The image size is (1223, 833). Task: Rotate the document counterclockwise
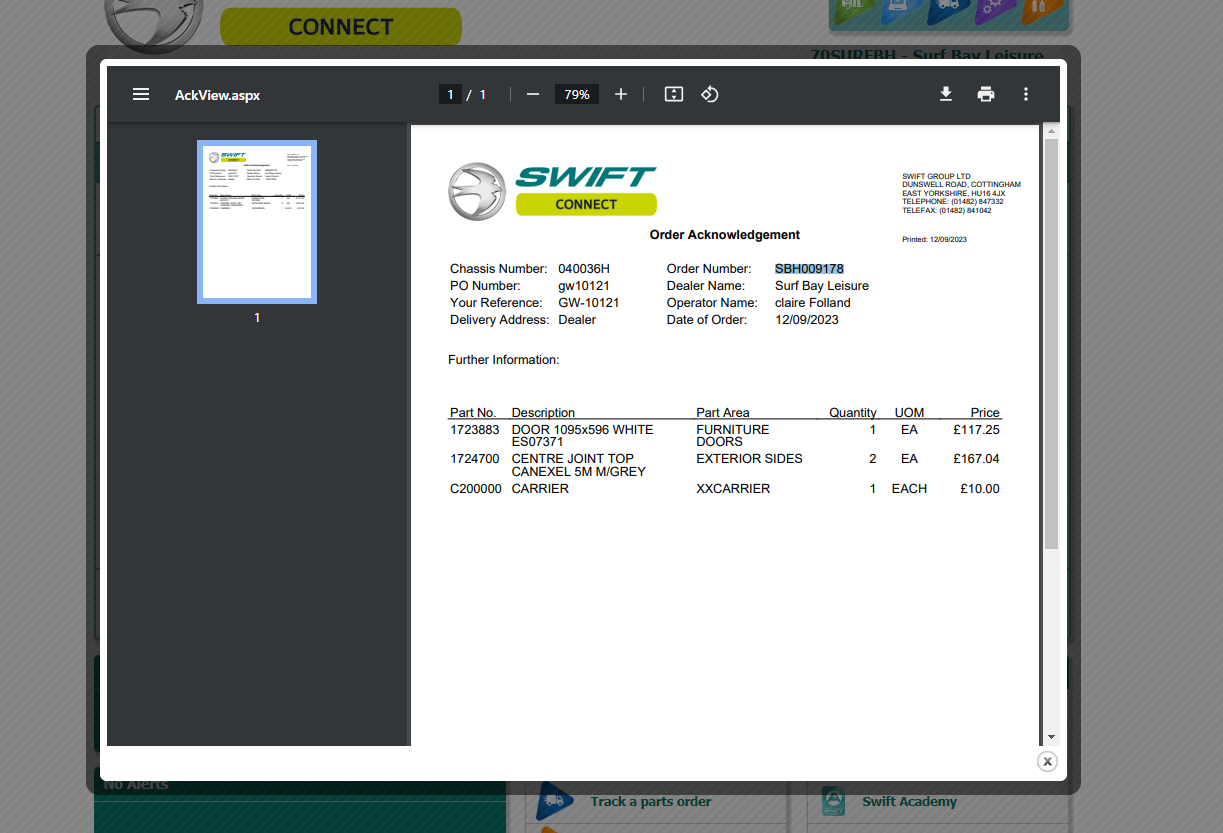[710, 94]
